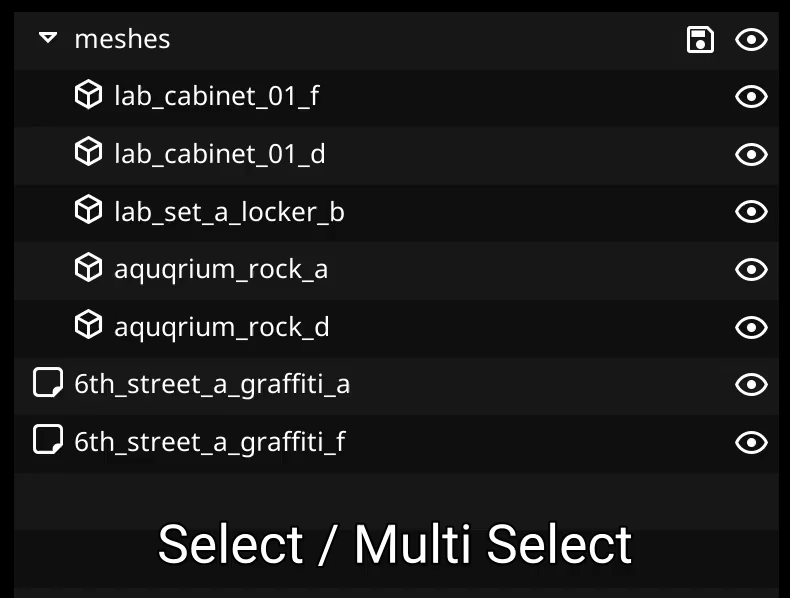Select the 6th_street_a_graffiti_a item name
The image size is (790, 598).
coord(212,384)
